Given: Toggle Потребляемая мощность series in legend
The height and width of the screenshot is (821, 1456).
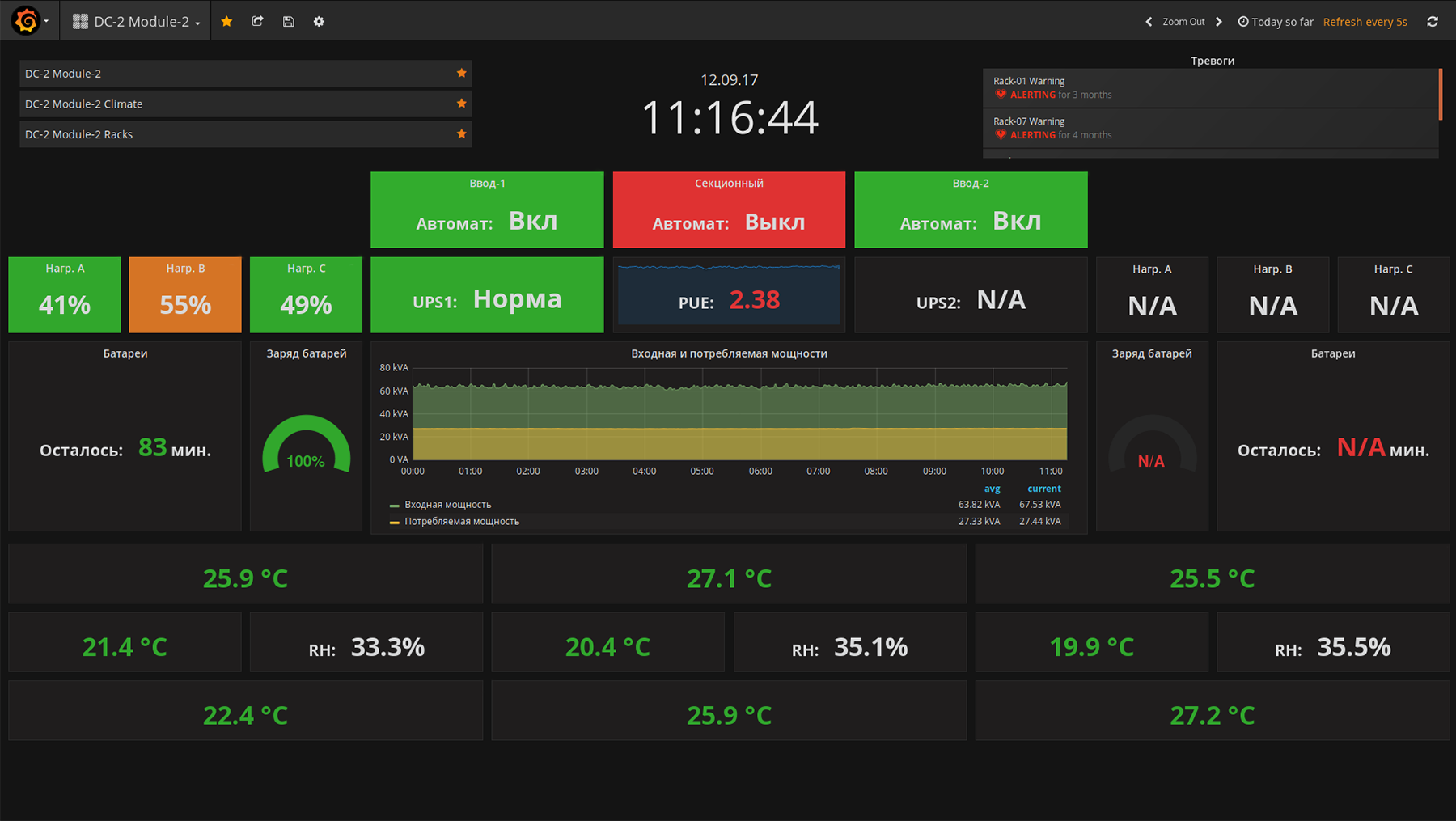Looking at the screenshot, I should 462,522.
